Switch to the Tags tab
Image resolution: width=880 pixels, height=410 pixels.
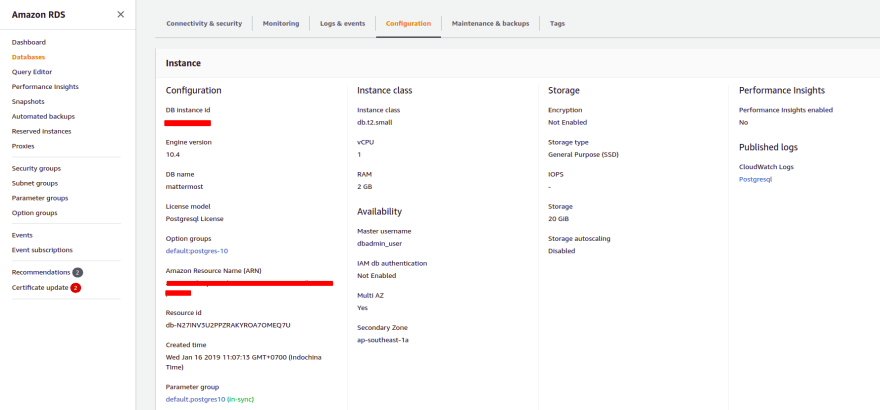point(557,24)
